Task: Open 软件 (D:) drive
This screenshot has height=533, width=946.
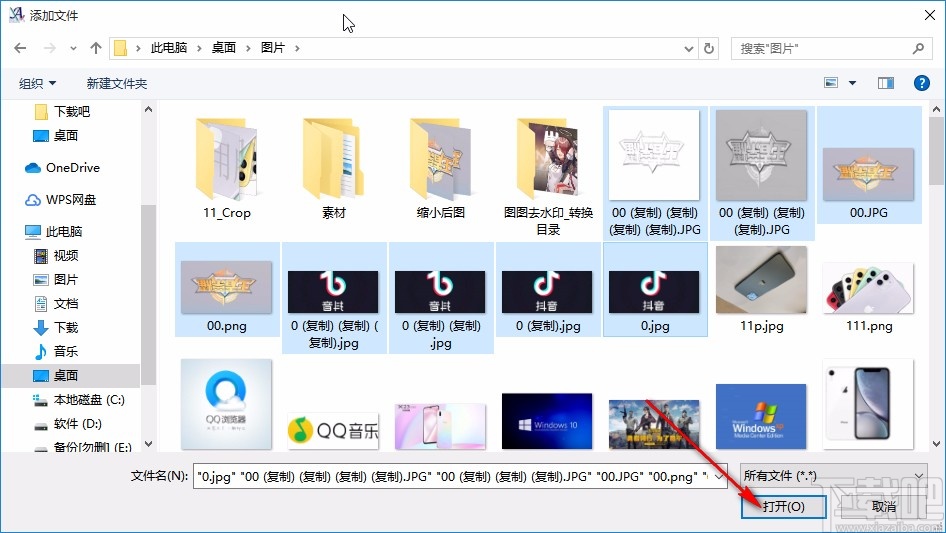Action: (68, 424)
